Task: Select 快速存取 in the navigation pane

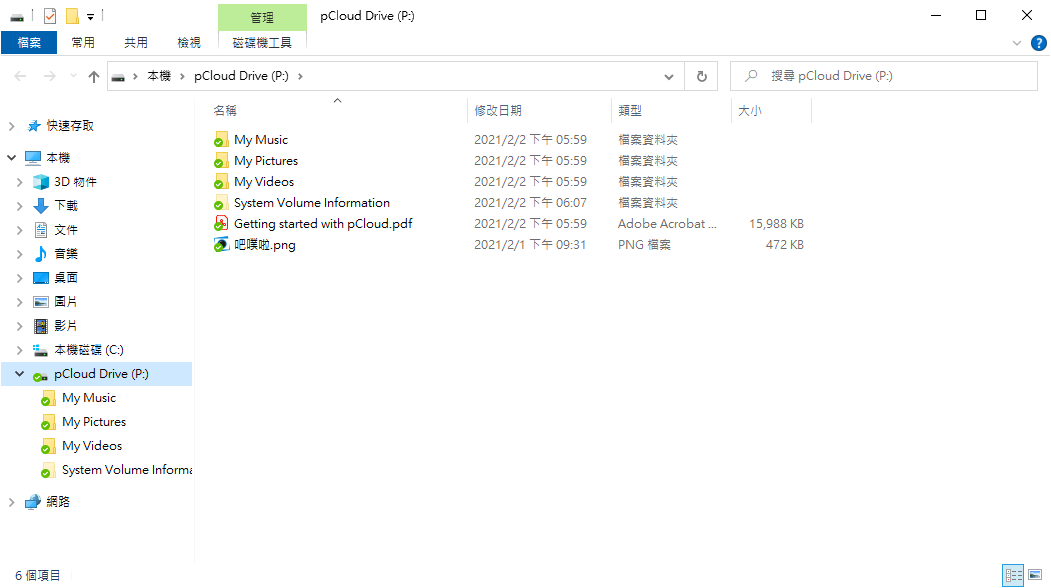Action: [x=70, y=126]
